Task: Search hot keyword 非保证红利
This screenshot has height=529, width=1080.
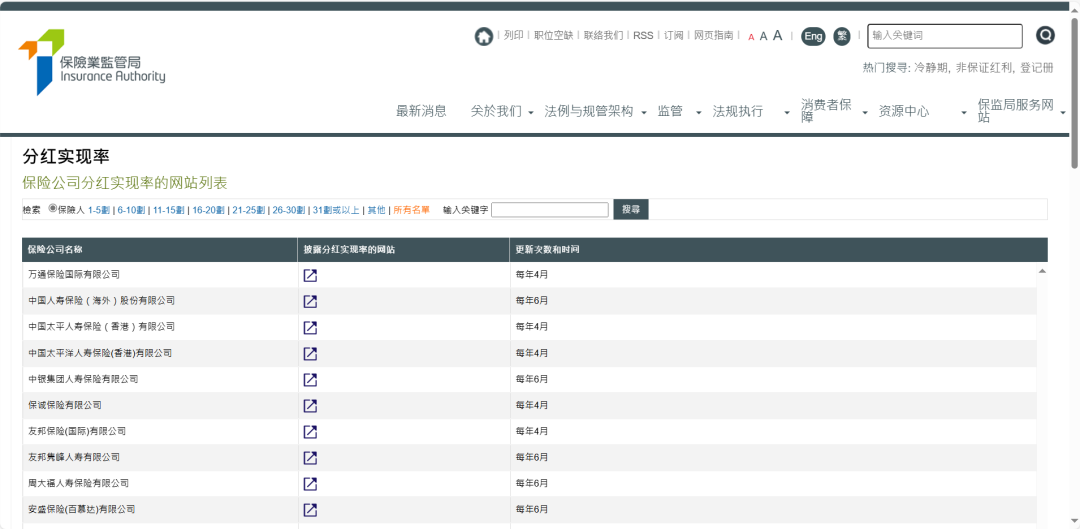Action: click(985, 68)
